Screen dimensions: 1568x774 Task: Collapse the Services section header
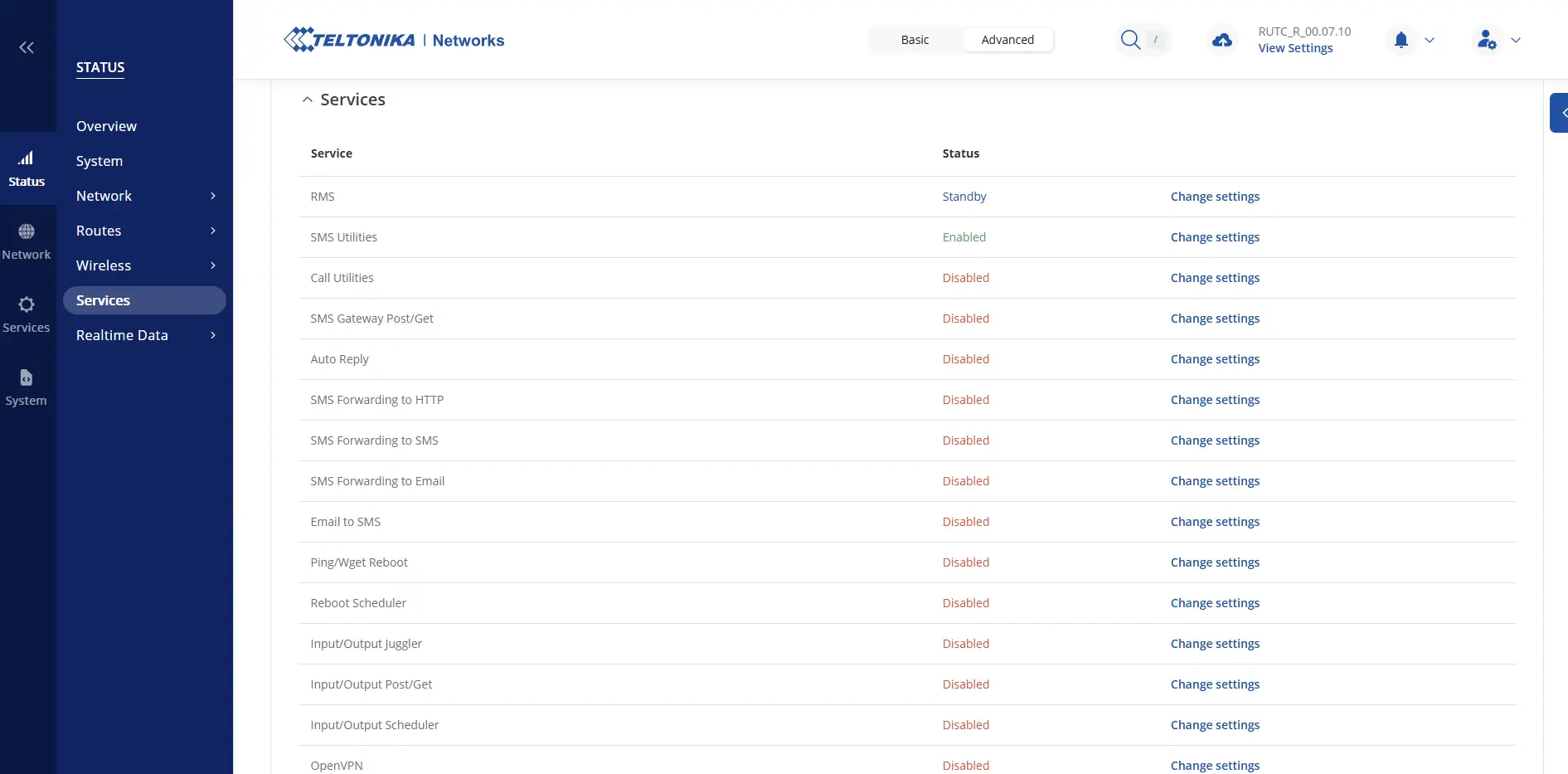(308, 100)
